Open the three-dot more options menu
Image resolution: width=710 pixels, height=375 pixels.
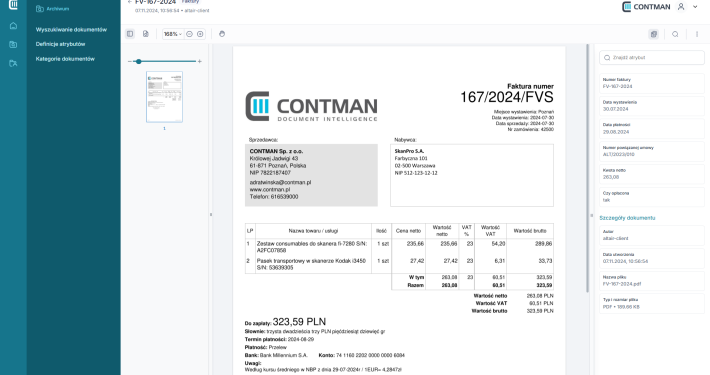697,34
